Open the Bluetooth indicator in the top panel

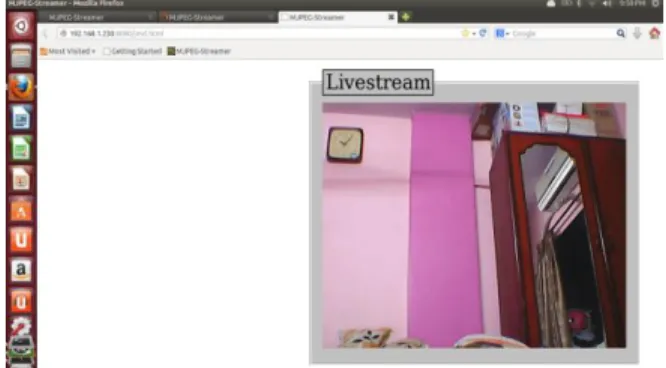(x=579, y=3)
